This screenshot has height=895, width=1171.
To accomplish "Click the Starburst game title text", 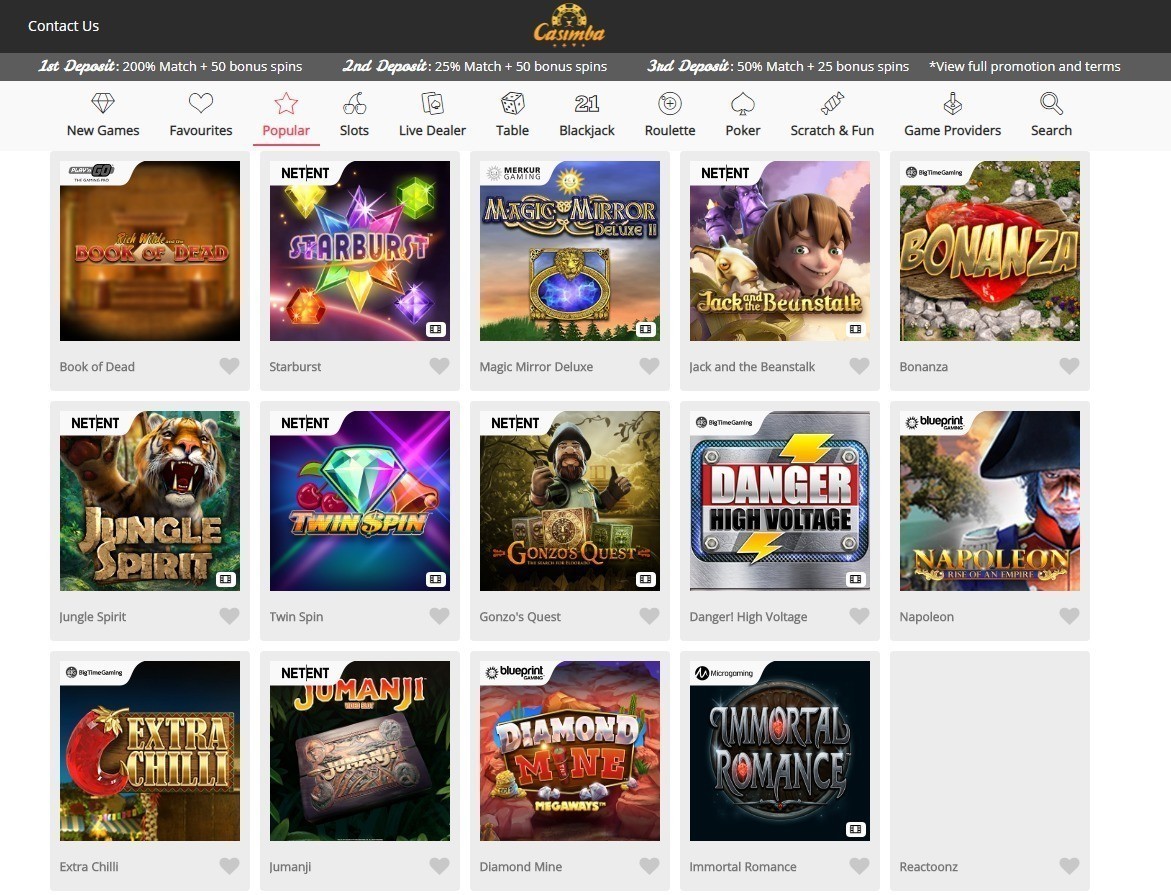I will [x=295, y=367].
